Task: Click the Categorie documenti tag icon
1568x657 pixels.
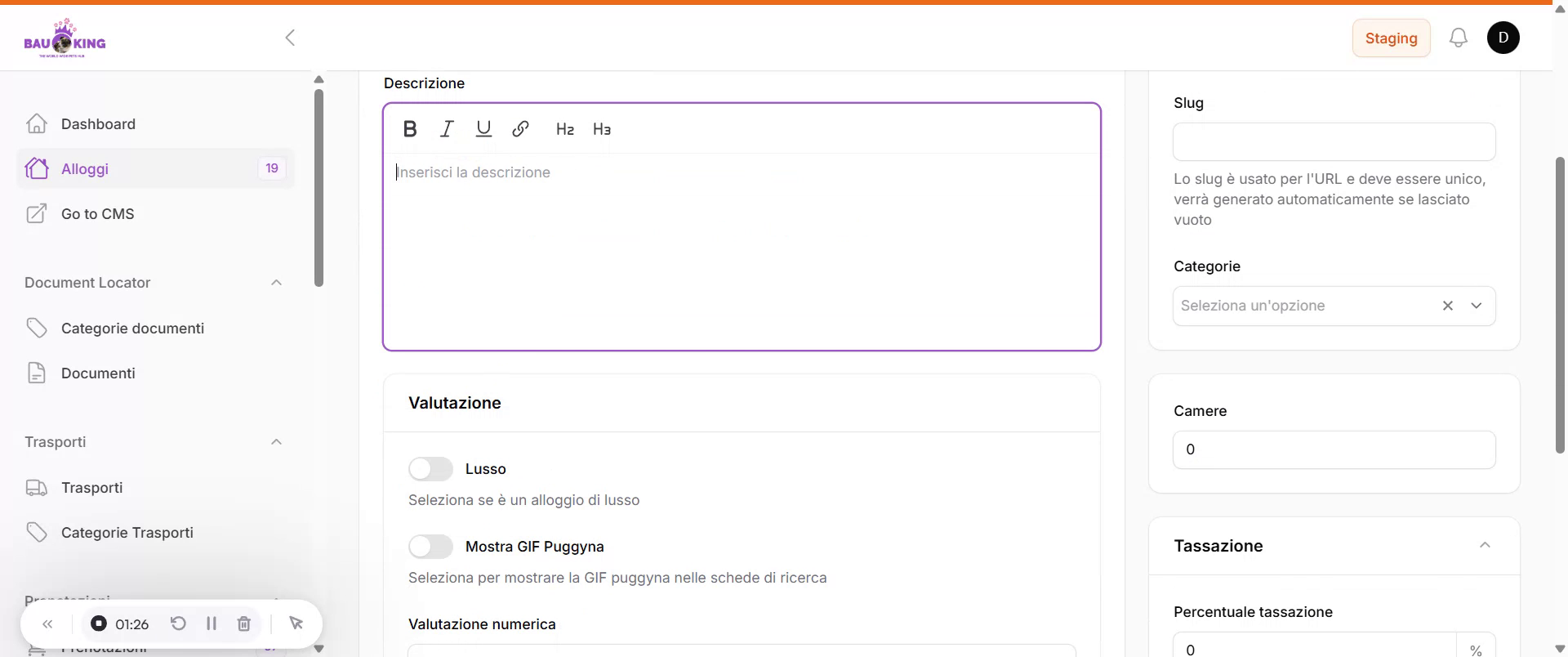Action: pos(37,328)
